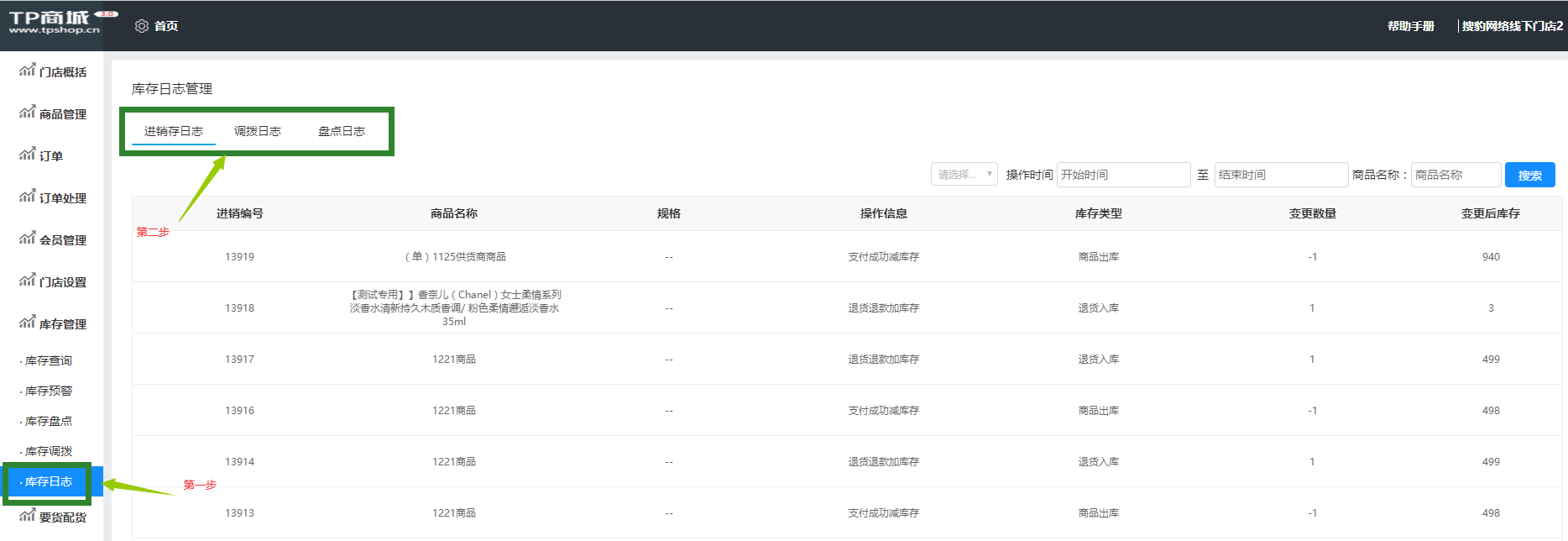Open the 请选择 dropdown filter
Screen dimensions: 1568x541
point(964,175)
